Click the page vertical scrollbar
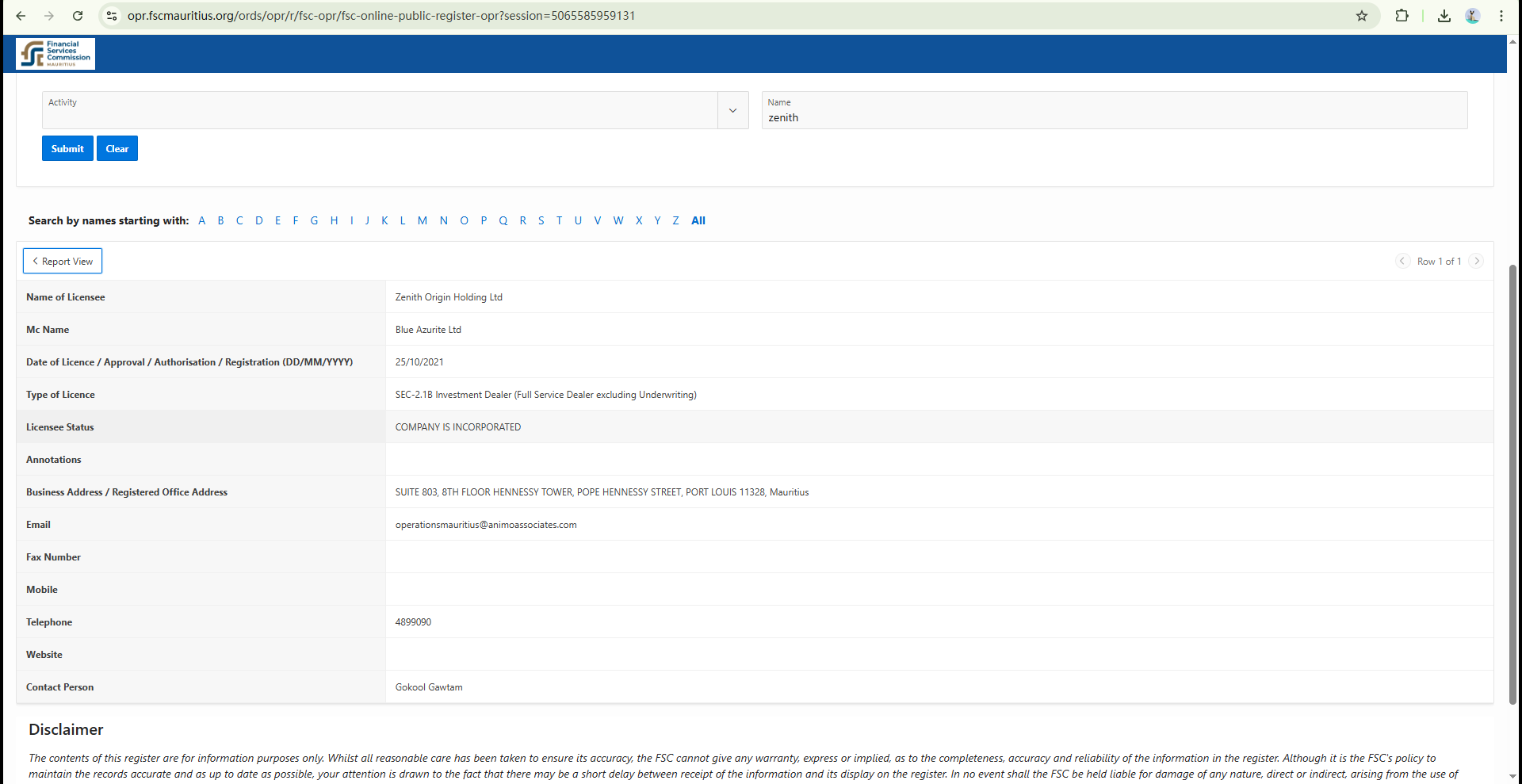This screenshot has width=1522, height=784. (x=1512, y=484)
